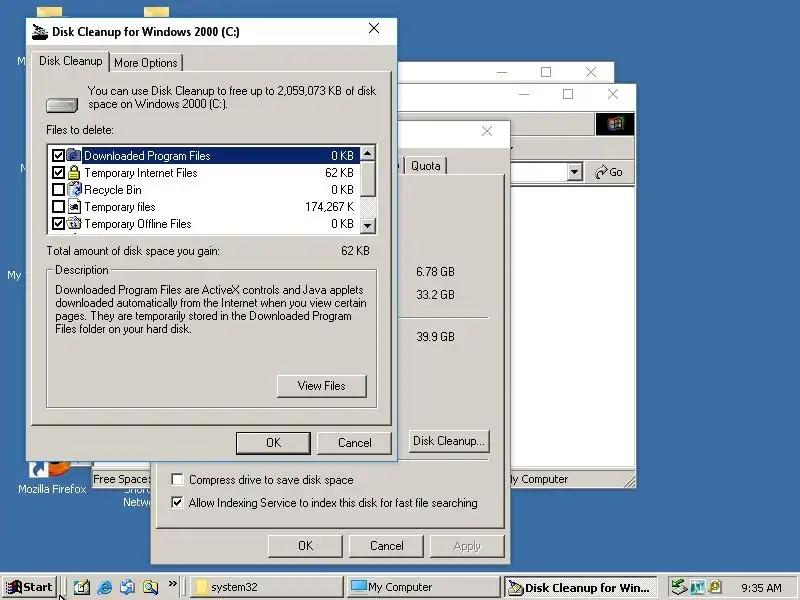Screen dimensions: 800x600
Task: Click Cancel in Disk Cleanup dialog
Action: click(x=354, y=443)
